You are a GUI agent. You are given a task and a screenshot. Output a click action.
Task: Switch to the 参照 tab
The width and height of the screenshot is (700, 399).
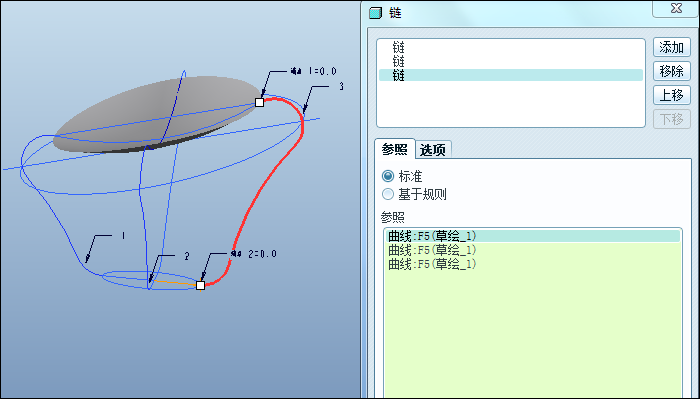[x=395, y=149]
